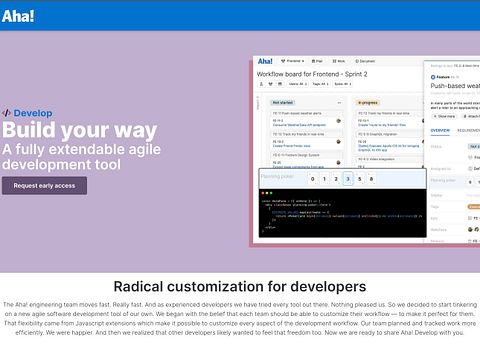Click the Show more button in detail panel
The image size is (480, 360).
(444, 116)
